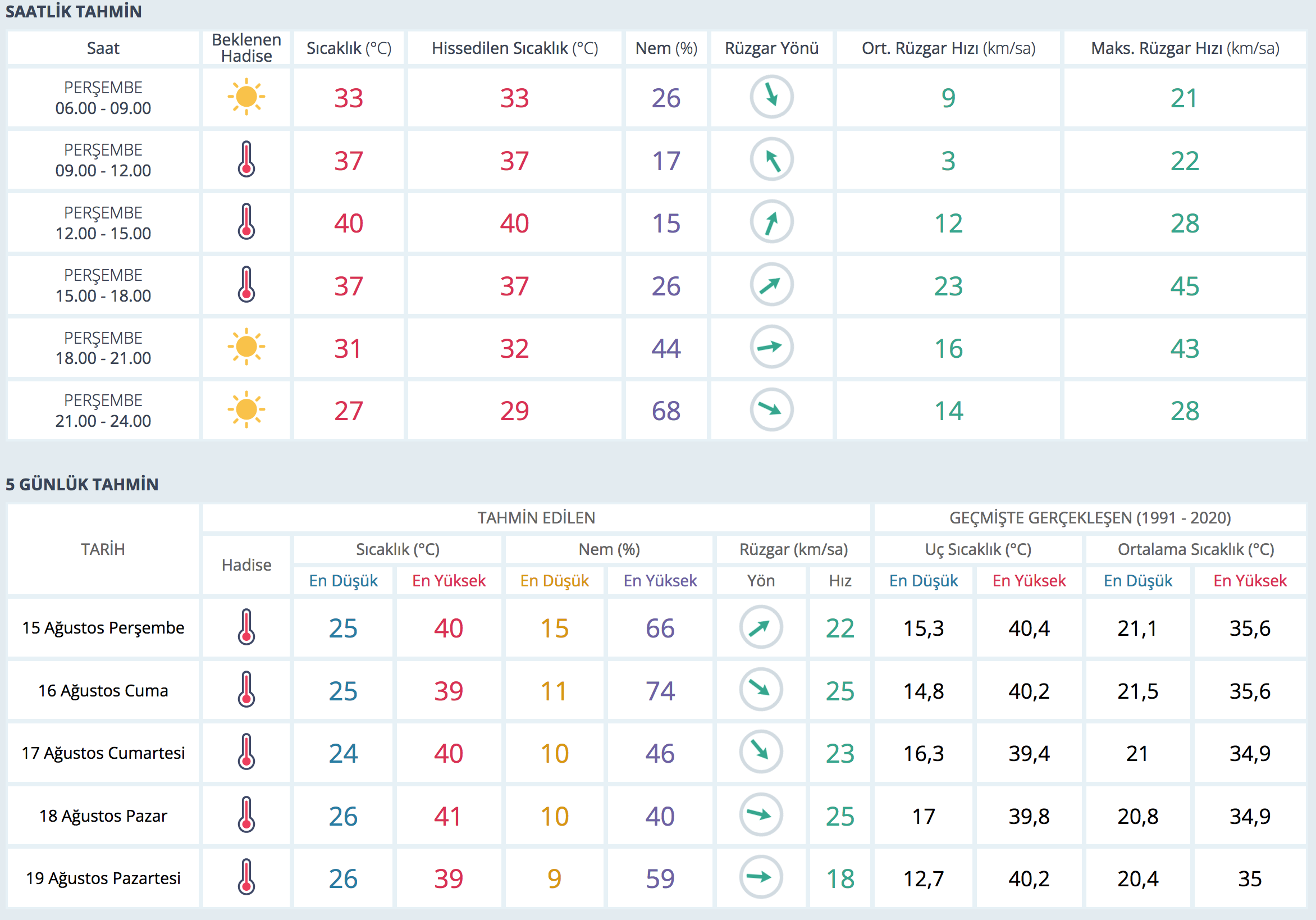Click thermometer icon for 18 Ağustos Pazar
Image resolution: width=1316 pixels, height=920 pixels.
click(246, 814)
